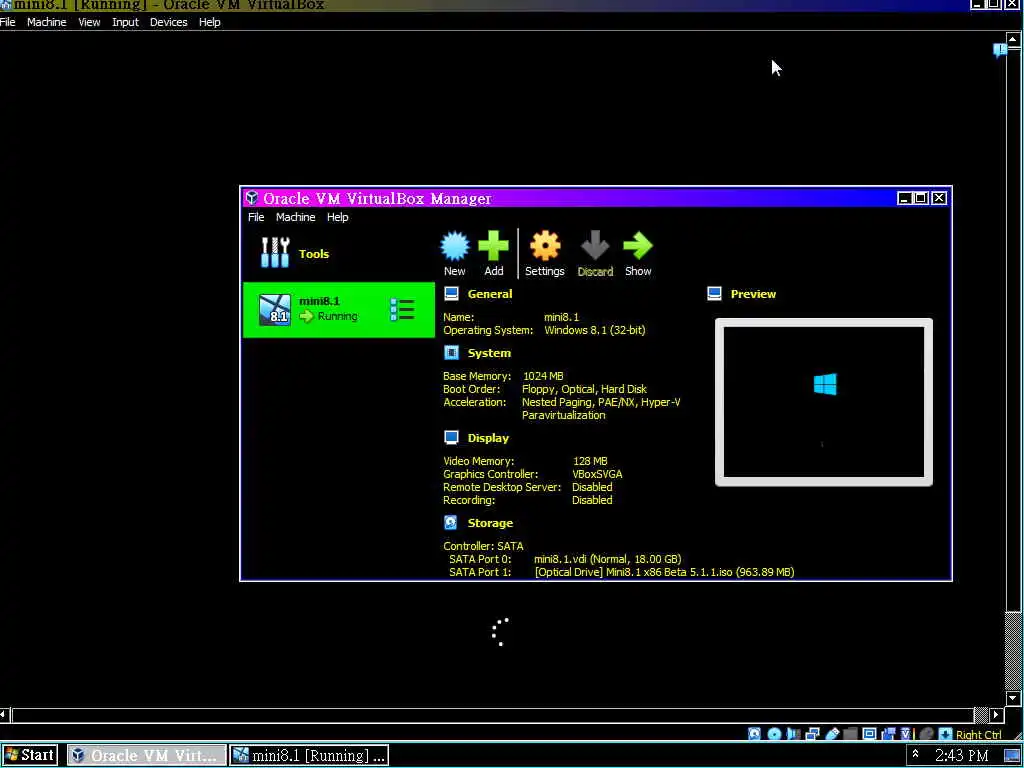The width and height of the screenshot is (1024, 768).
Task: Click the Start button on the taskbar
Action: click(30, 755)
